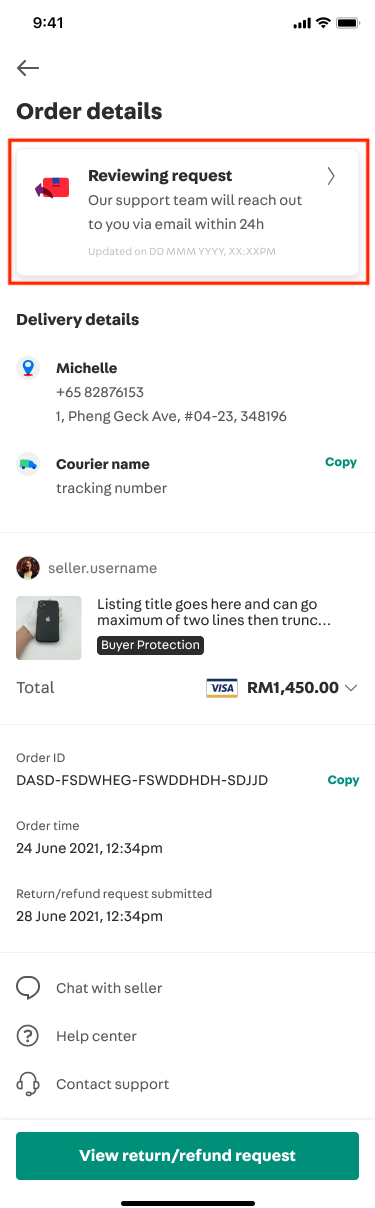Tap the chat bubble icon

coord(28,988)
